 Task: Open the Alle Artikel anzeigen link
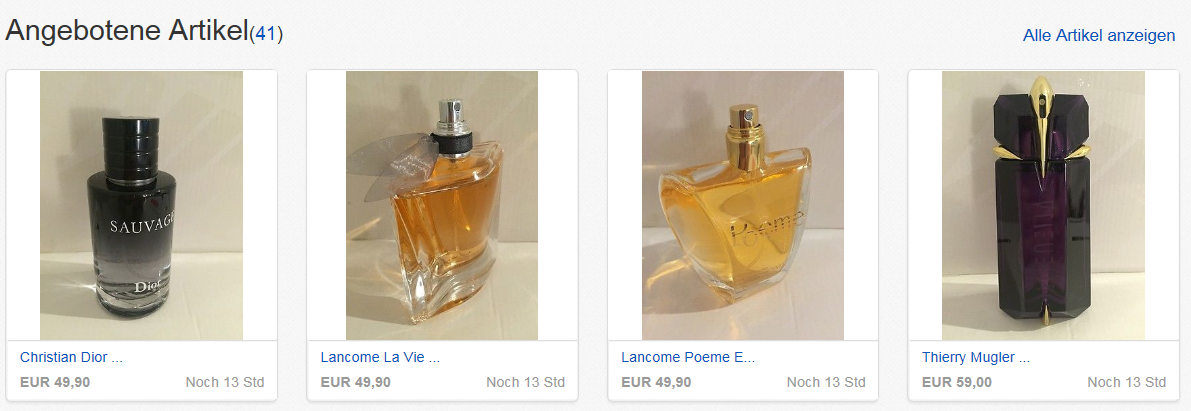(x=1098, y=36)
